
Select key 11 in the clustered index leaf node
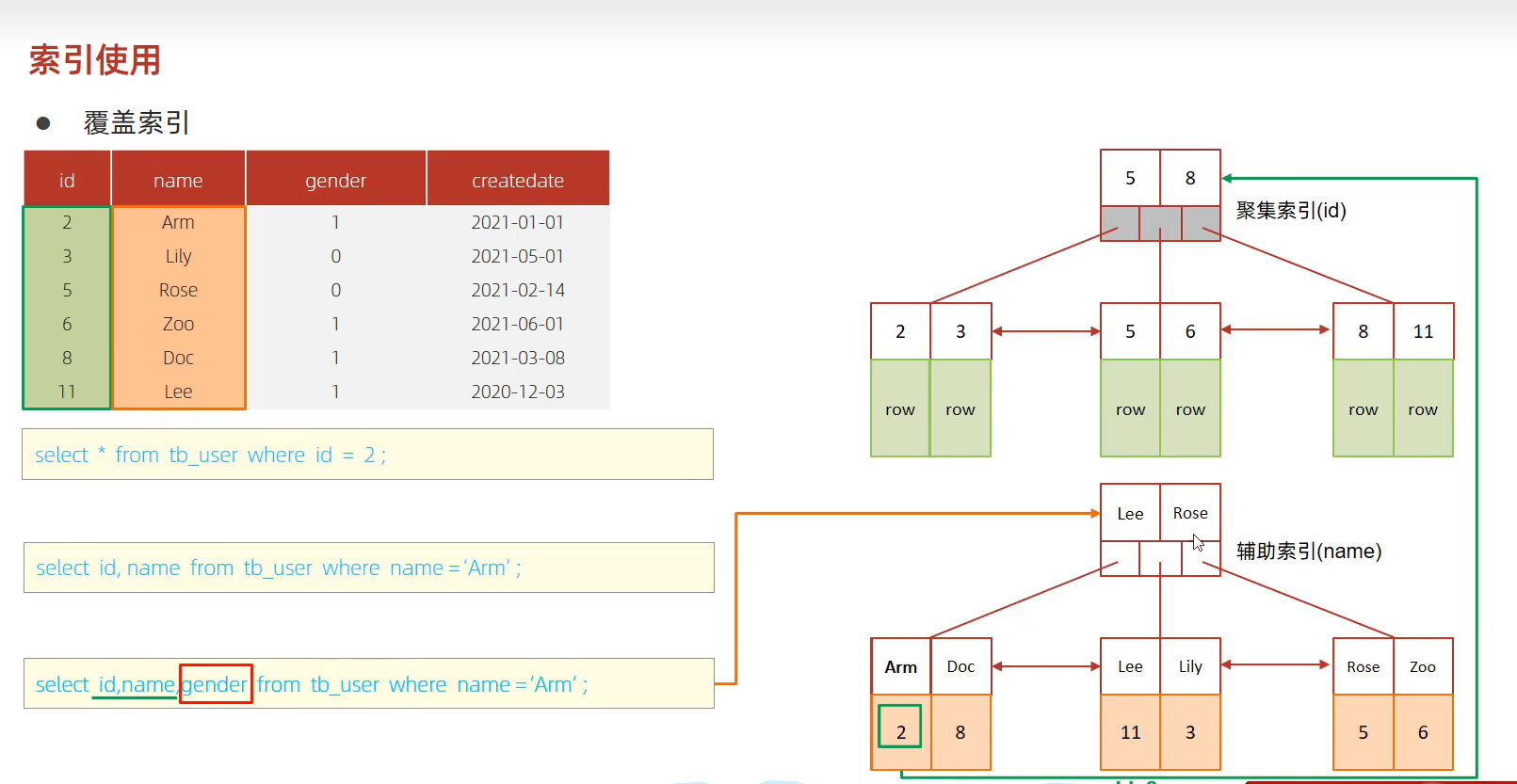click(x=1422, y=331)
